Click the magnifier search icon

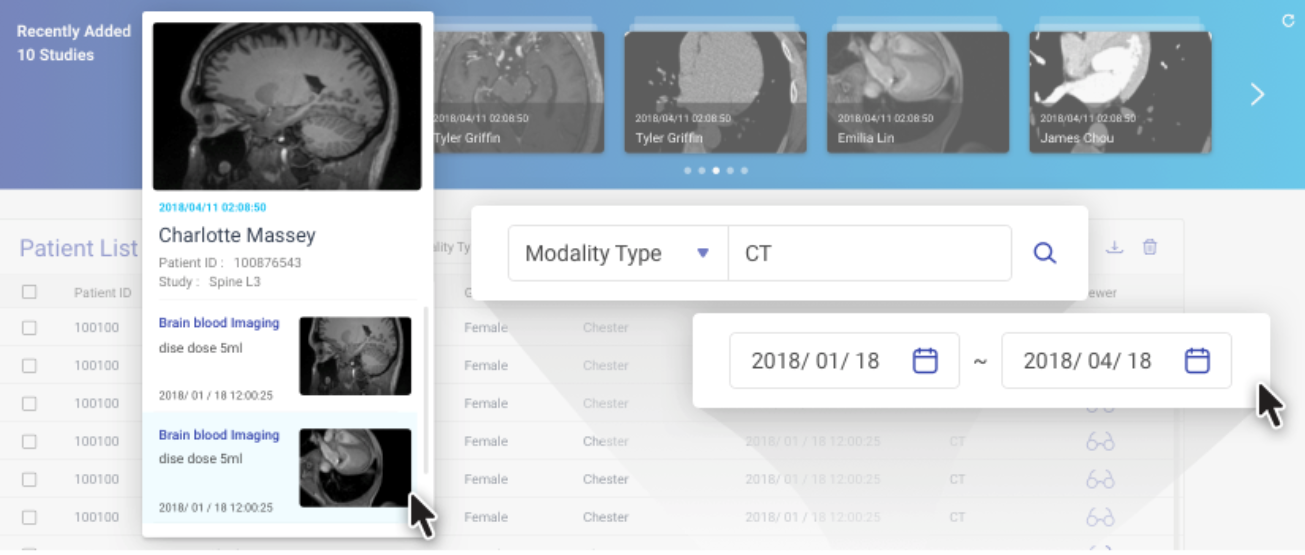[1044, 254]
